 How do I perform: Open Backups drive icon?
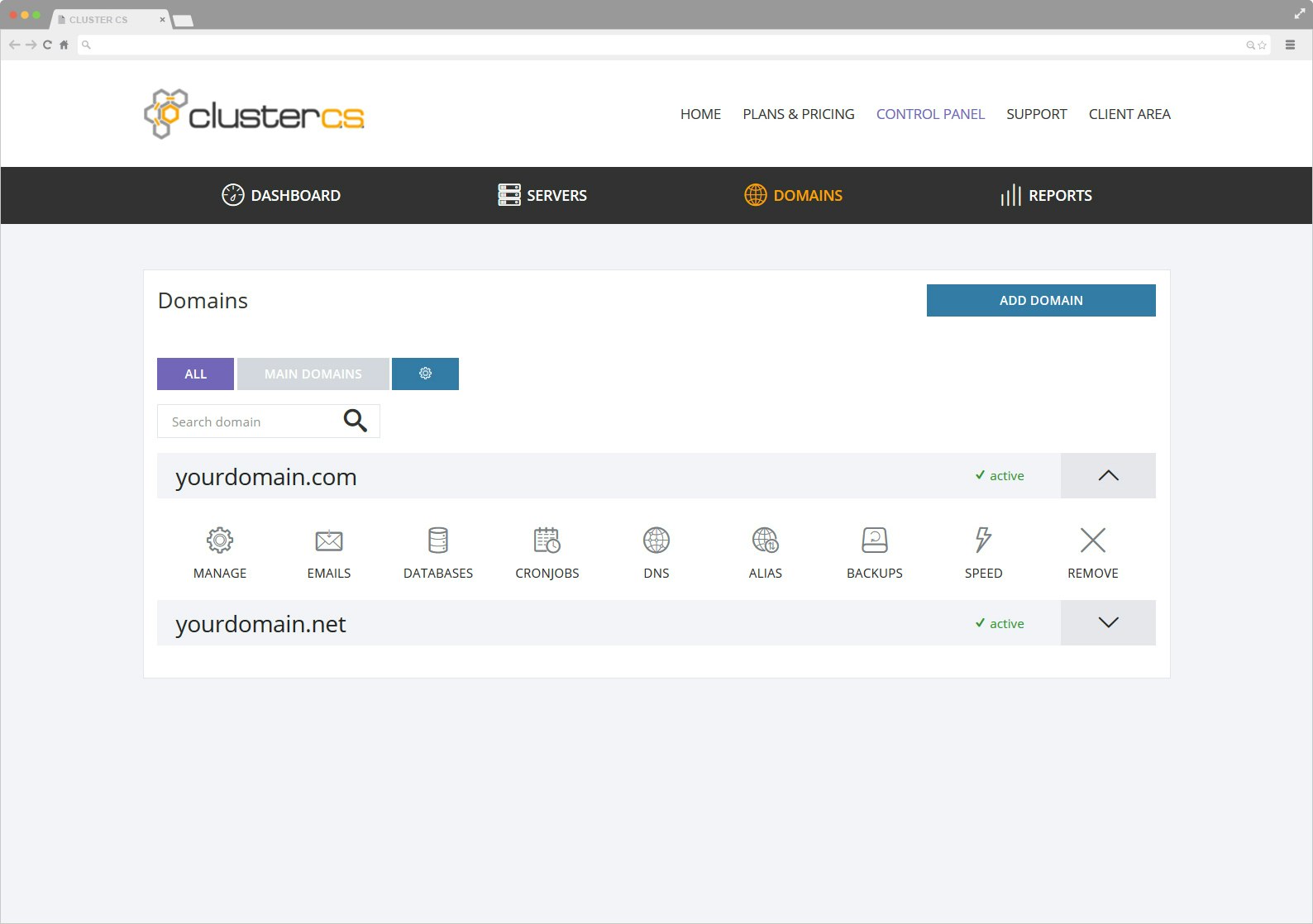click(x=875, y=541)
